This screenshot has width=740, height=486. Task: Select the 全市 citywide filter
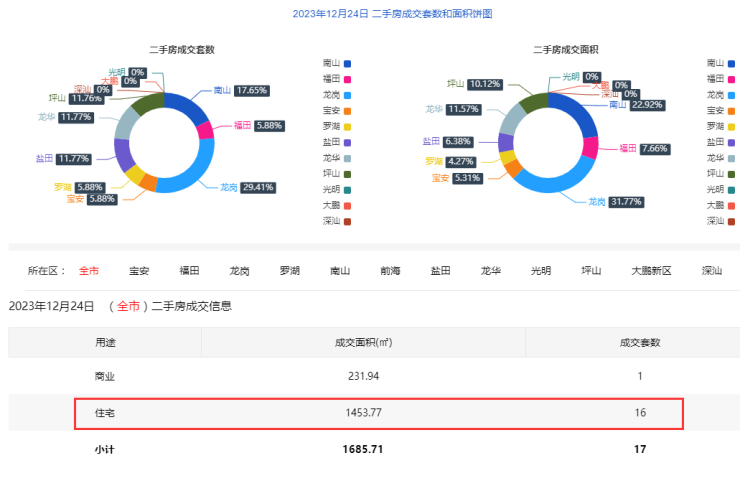(89, 270)
